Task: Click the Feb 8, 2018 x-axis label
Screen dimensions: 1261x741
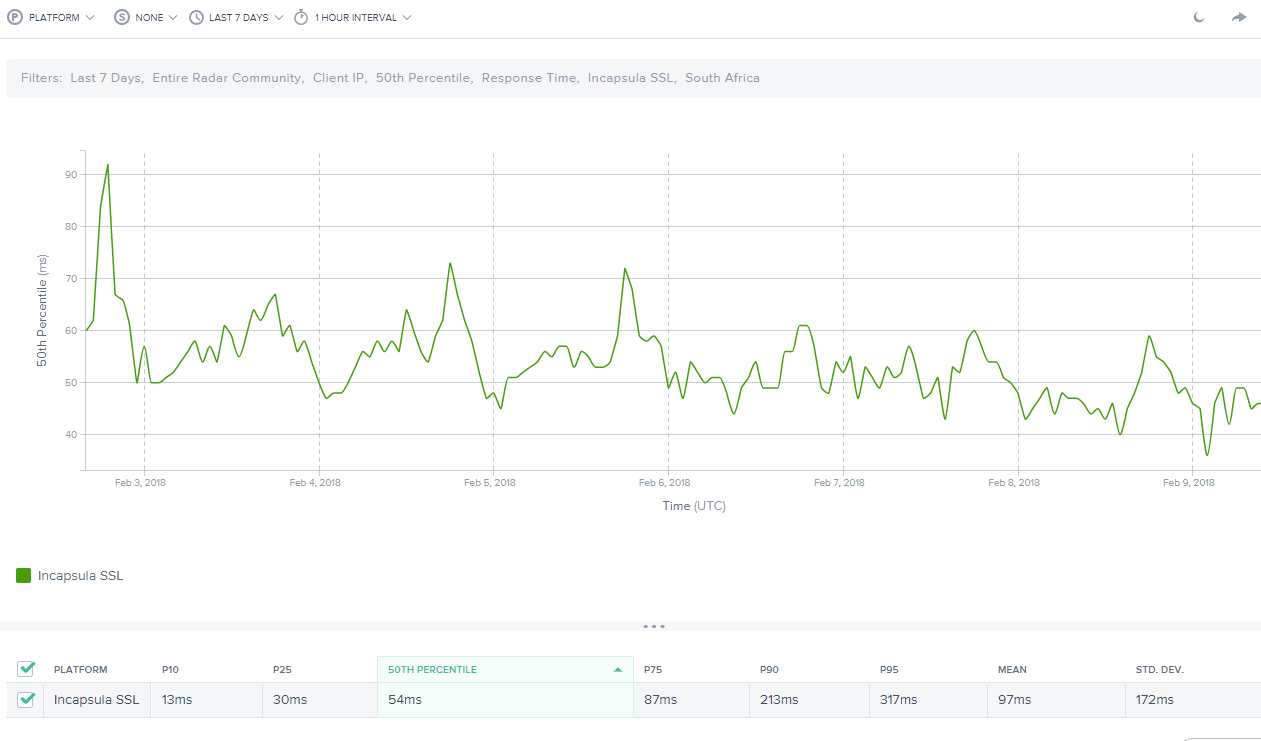Action: point(1014,483)
